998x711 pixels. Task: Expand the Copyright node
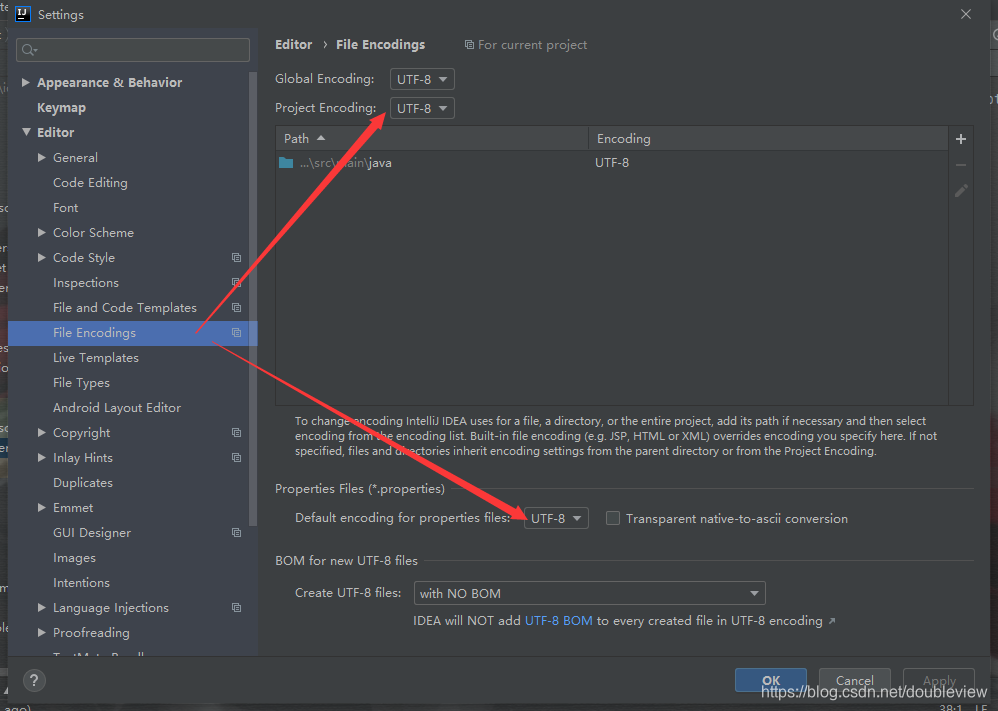click(41, 432)
